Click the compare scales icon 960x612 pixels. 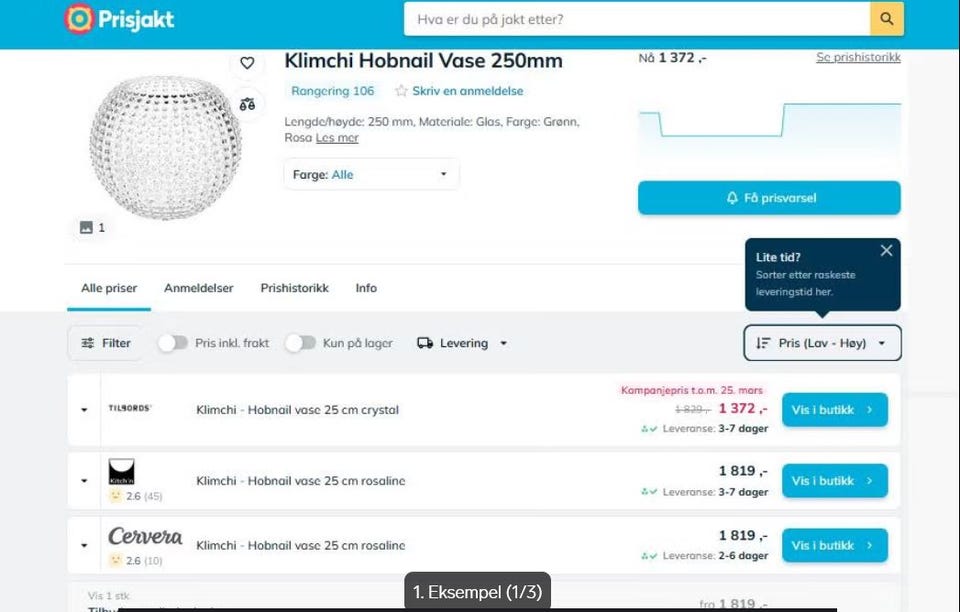coord(247,104)
